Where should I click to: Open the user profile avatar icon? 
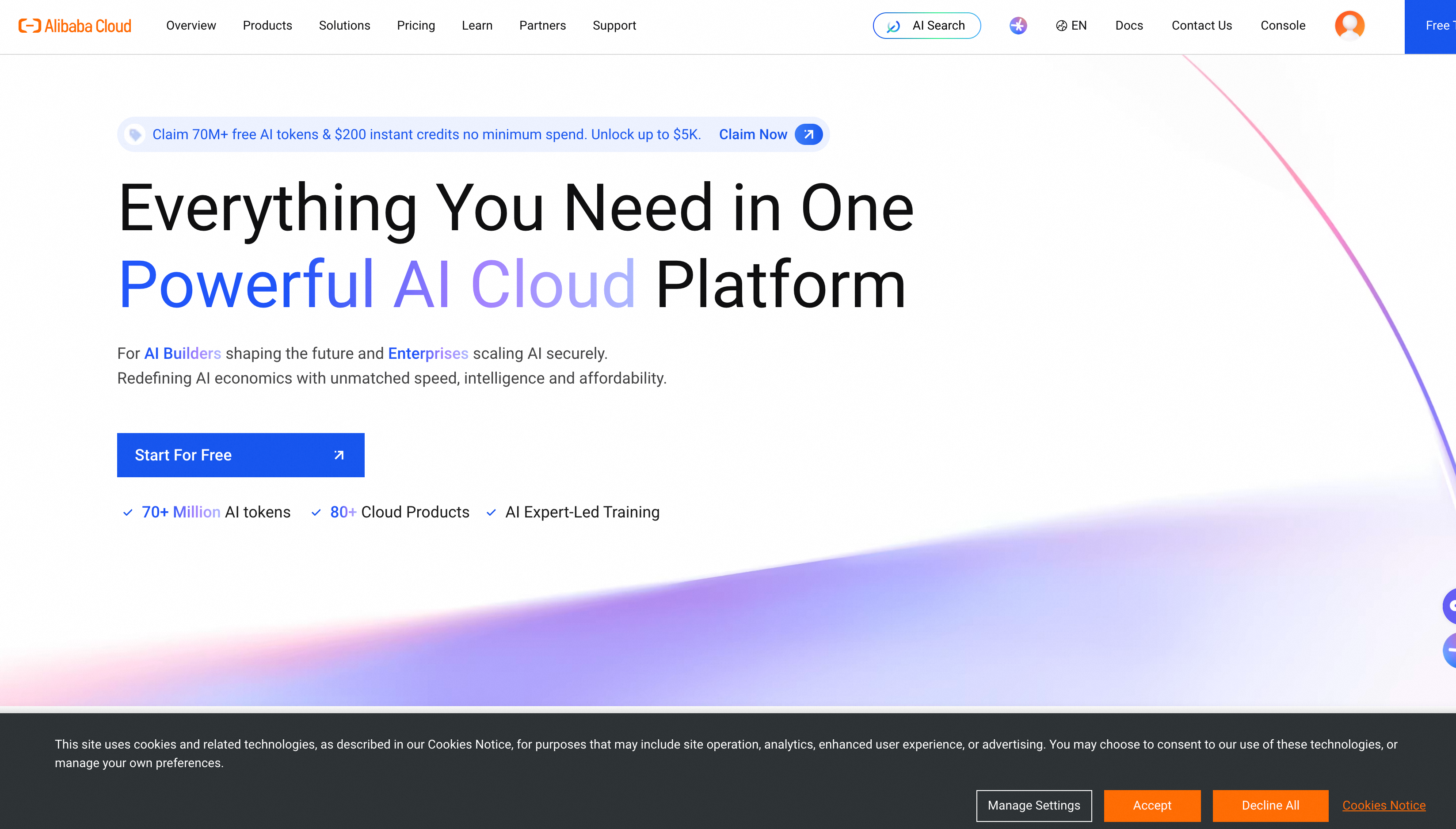pos(1349,26)
